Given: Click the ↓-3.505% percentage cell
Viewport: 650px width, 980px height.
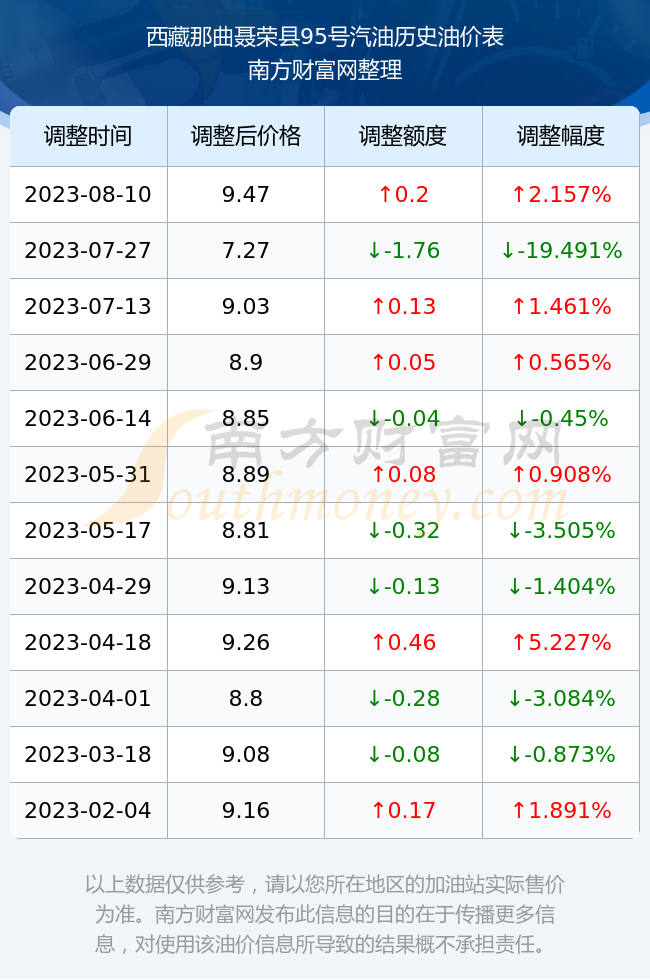Looking at the screenshot, I should 561,531.
